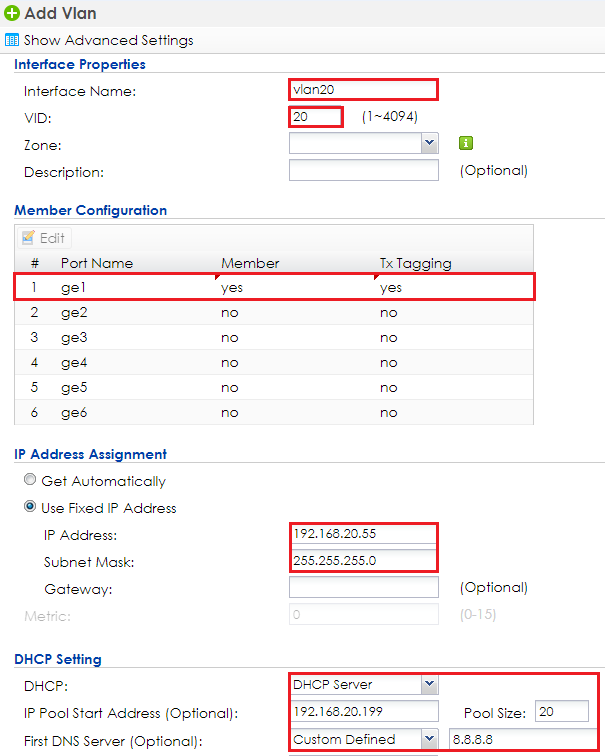
Task: Click the IP Address Assignment section heading
Action: pyautogui.click(x=91, y=454)
